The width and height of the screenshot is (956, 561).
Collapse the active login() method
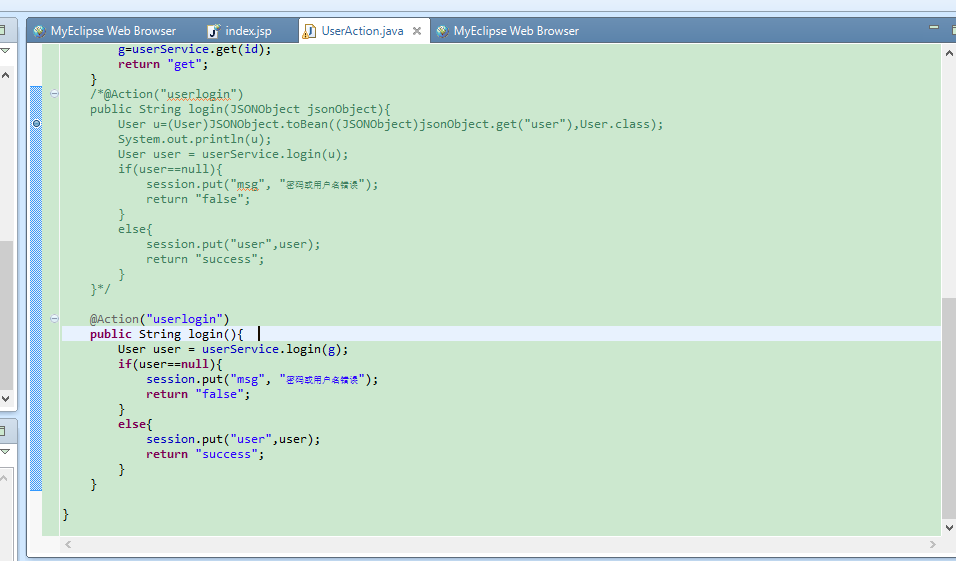pos(54,319)
